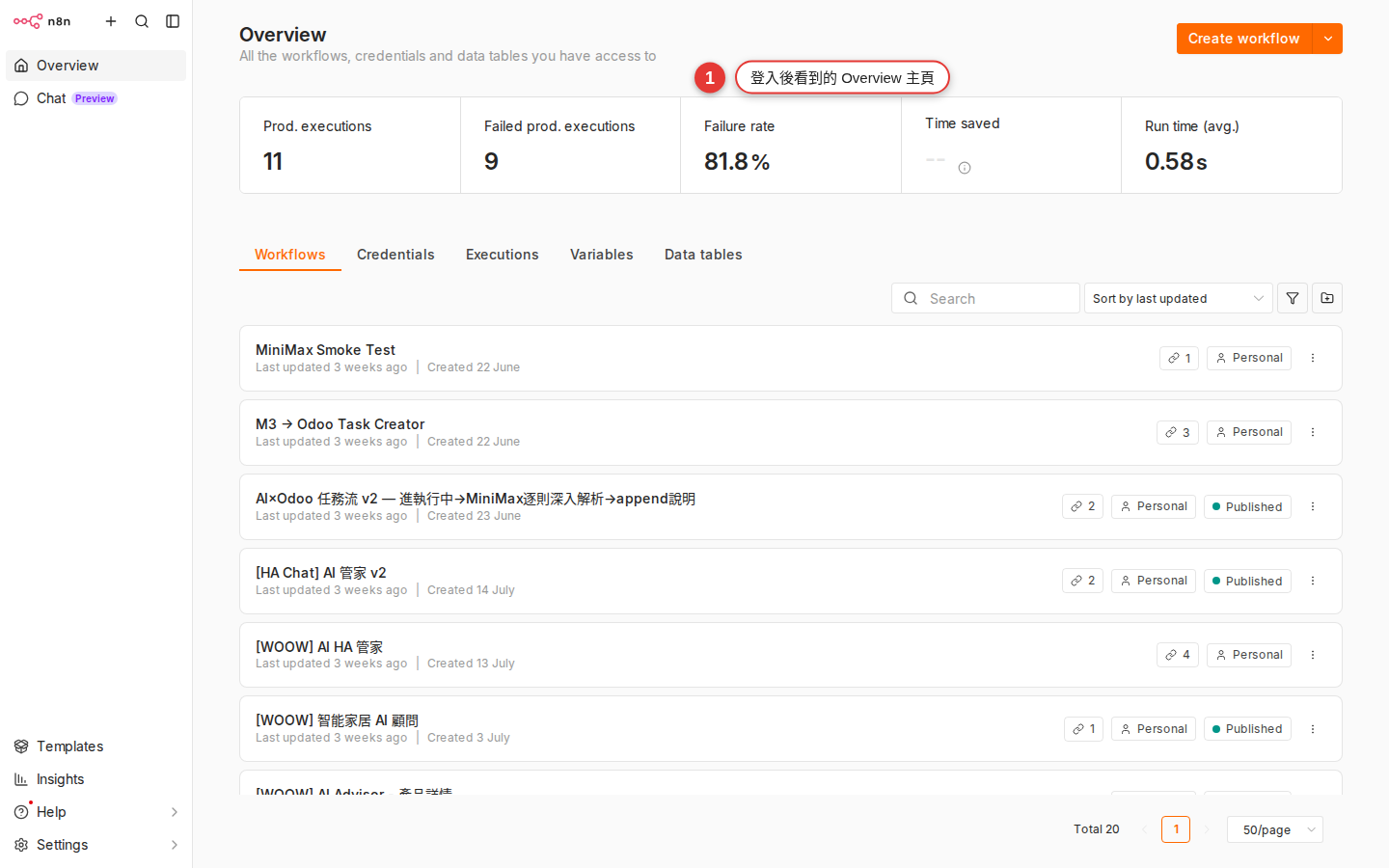Open actions menu for [WOOW] AI HA 管家
Screen dimensions: 1389x868
coord(1313,655)
